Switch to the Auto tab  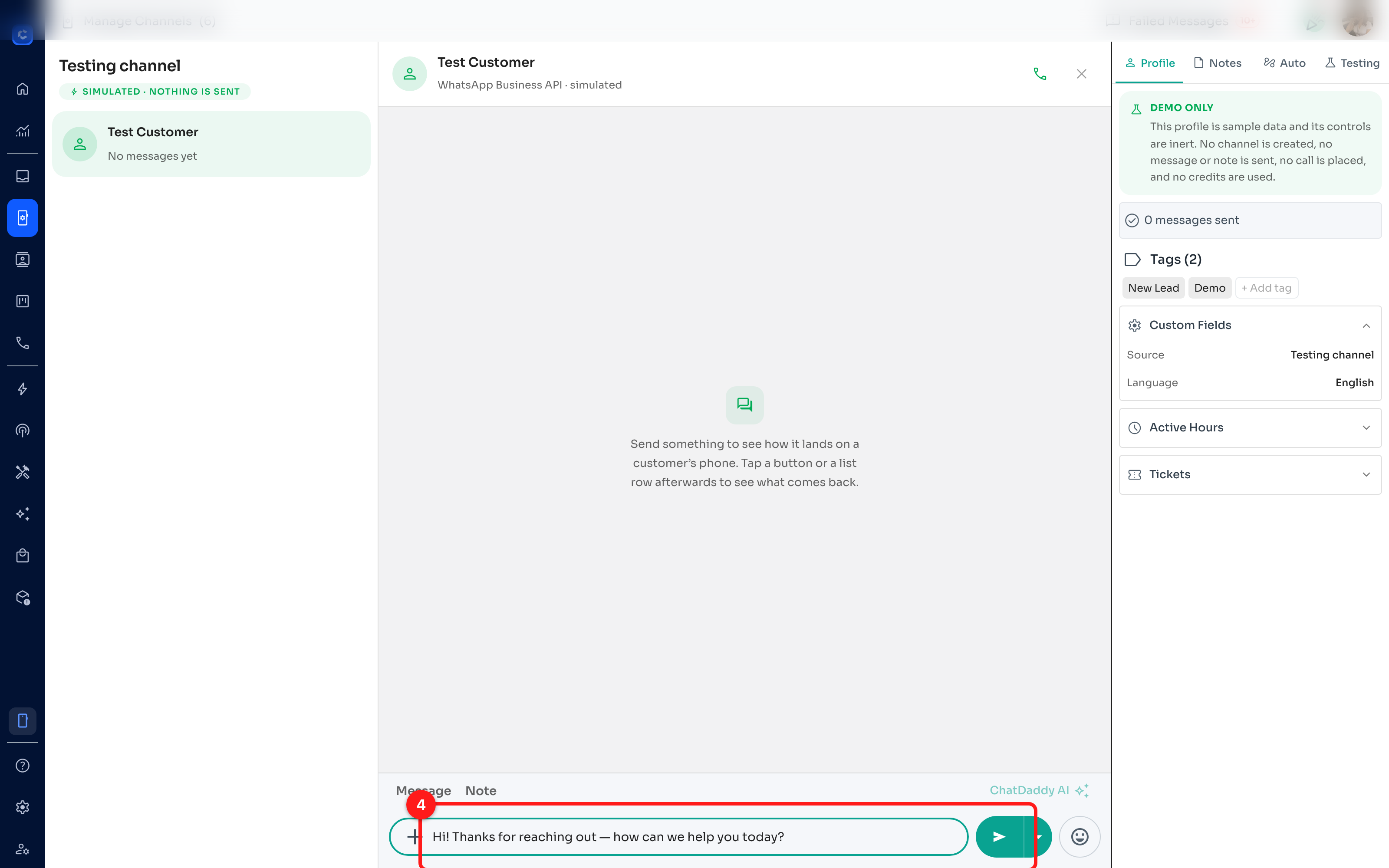click(1284, 63)
